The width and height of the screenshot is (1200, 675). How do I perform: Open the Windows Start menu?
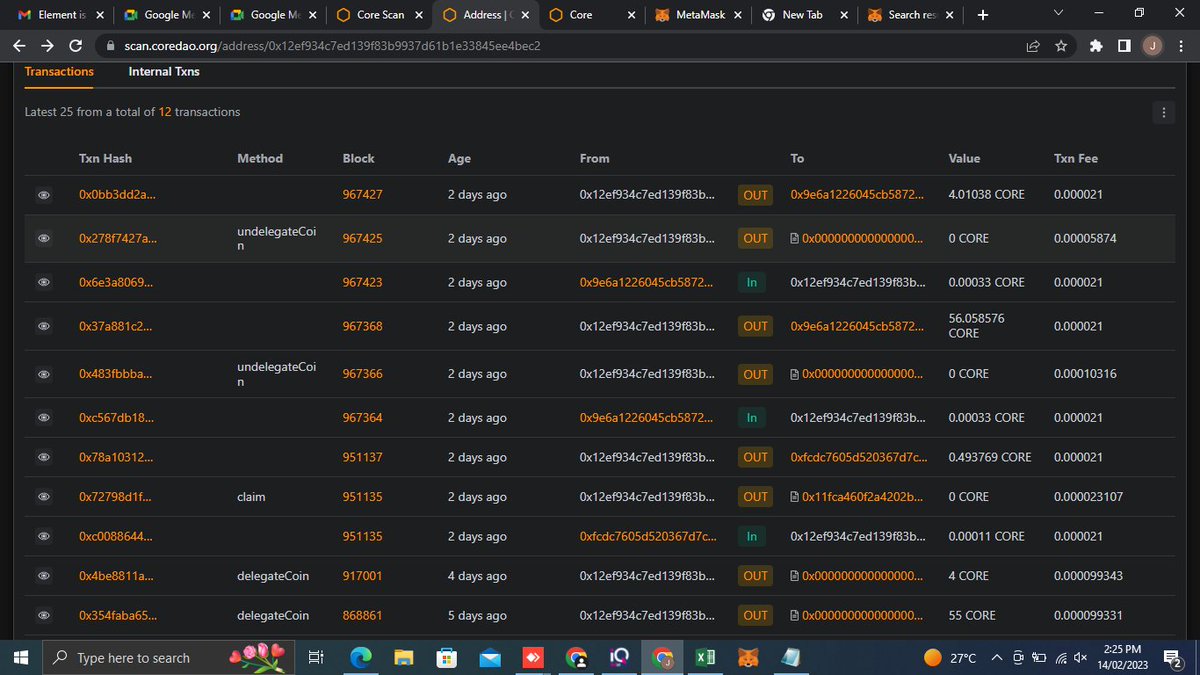[19, 658]
